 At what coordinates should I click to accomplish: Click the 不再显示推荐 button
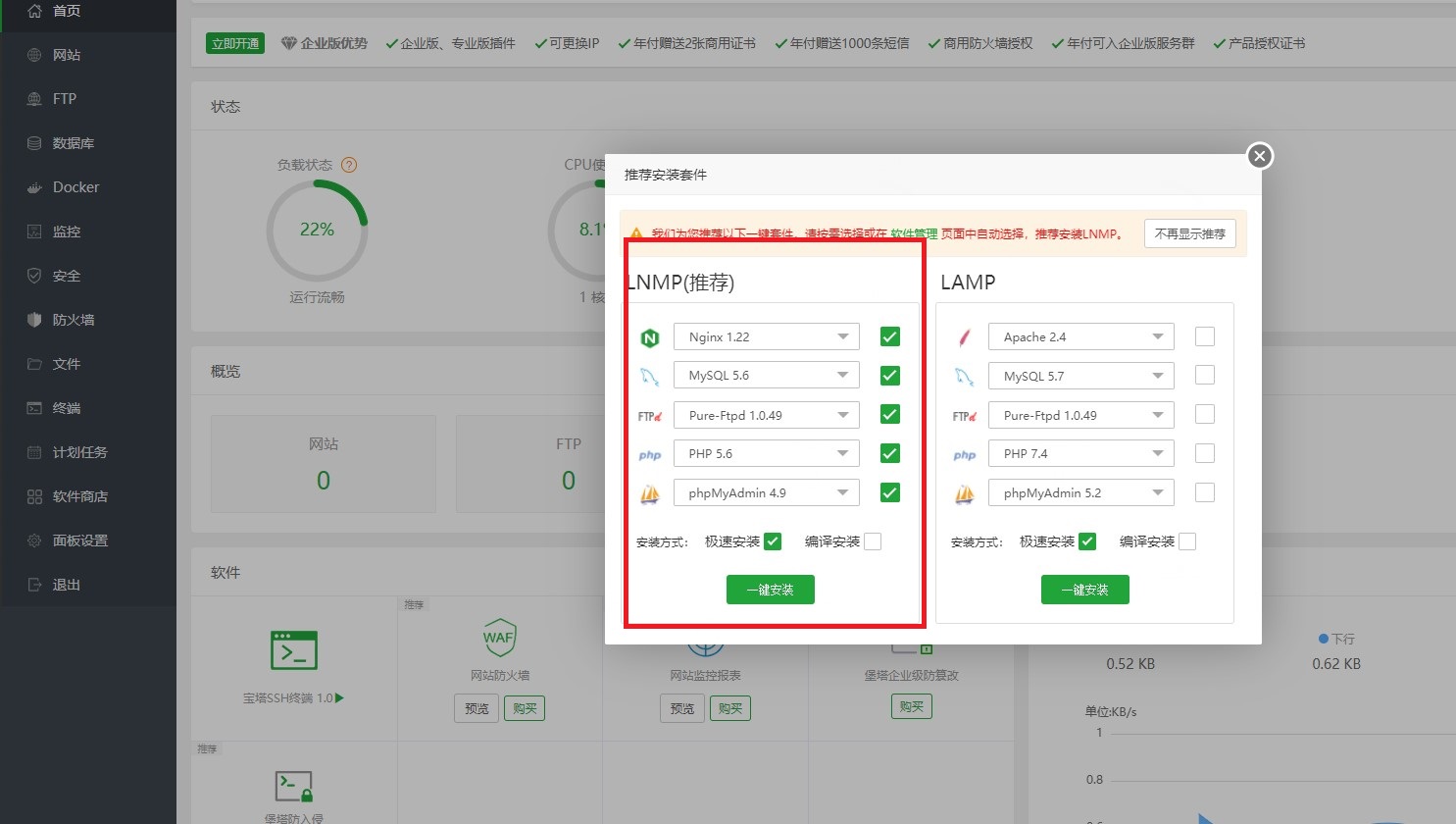(x=1190, y=233)
